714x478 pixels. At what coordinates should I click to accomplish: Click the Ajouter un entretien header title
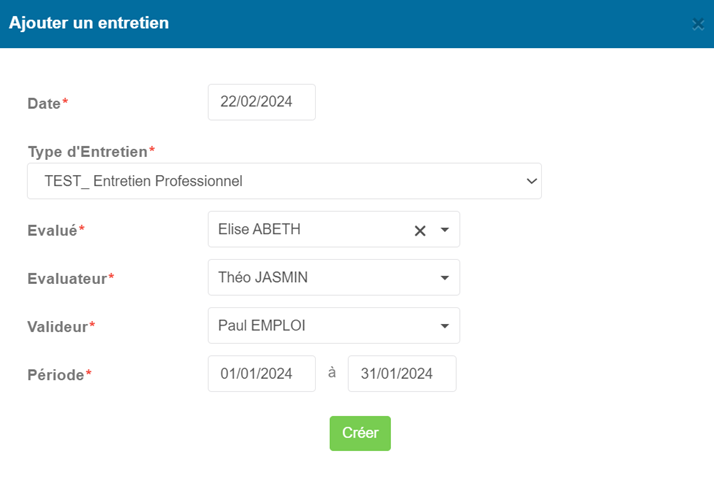pyautogui.click(x=89, y=23)
